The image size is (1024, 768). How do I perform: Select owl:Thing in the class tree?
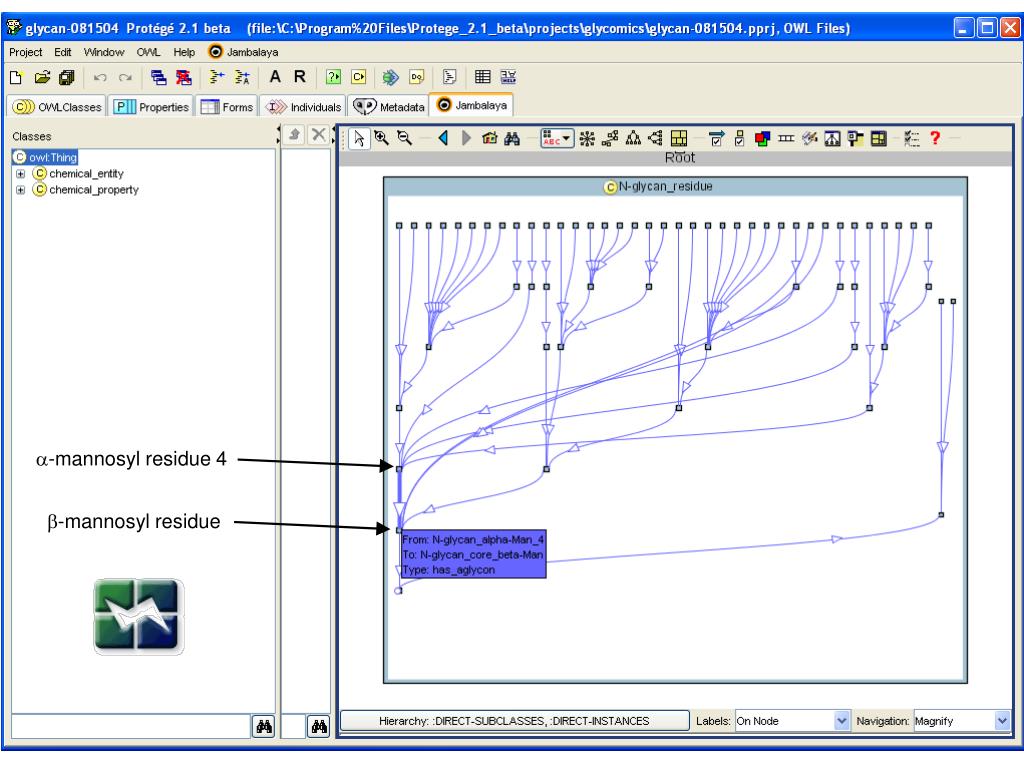pos(45,157)
